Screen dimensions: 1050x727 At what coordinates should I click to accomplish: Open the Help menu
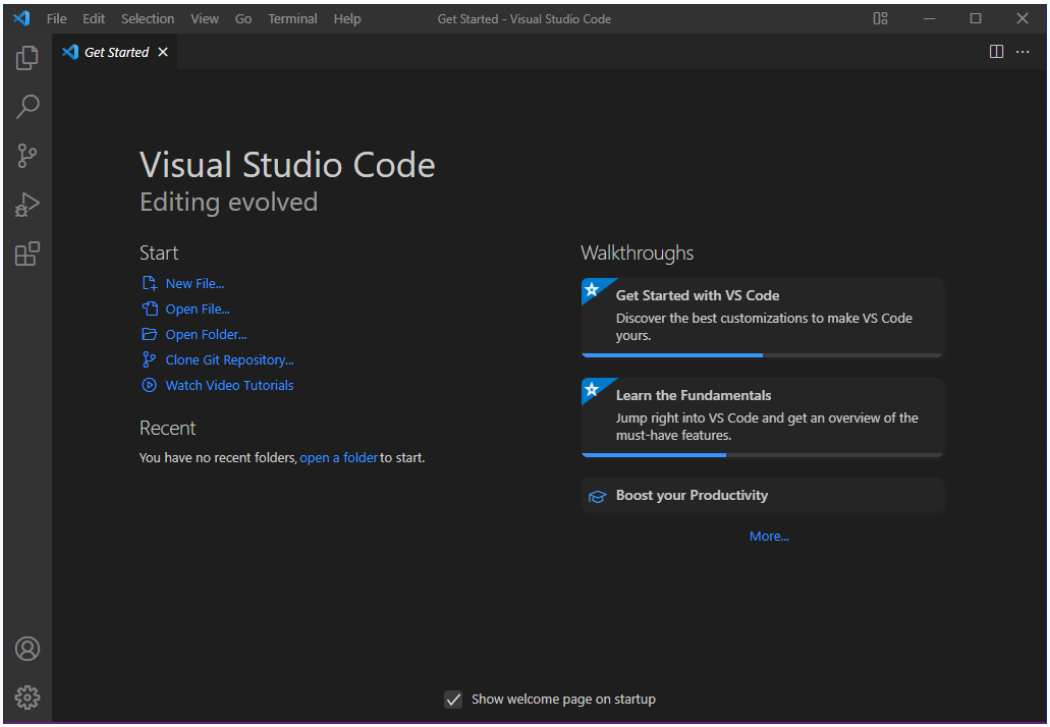tap(347, 19)
